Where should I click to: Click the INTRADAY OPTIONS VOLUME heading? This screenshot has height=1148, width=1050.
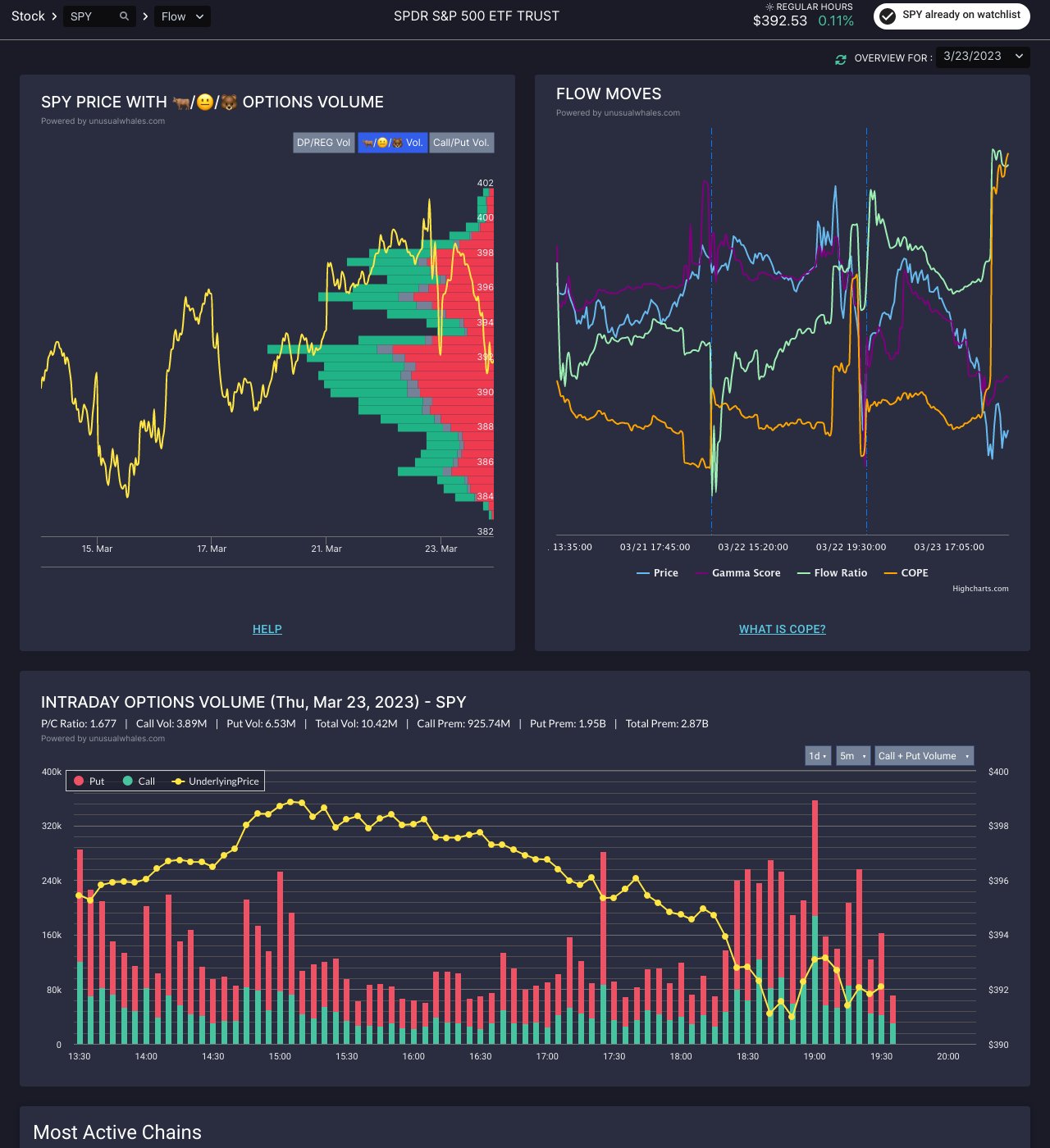[x=253, y=703]
